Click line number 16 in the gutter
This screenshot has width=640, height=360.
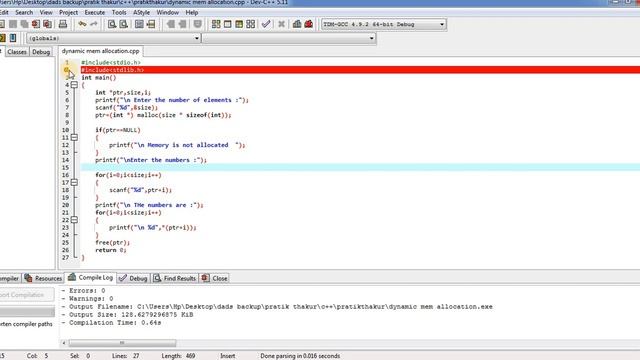(x=66, y=175)
